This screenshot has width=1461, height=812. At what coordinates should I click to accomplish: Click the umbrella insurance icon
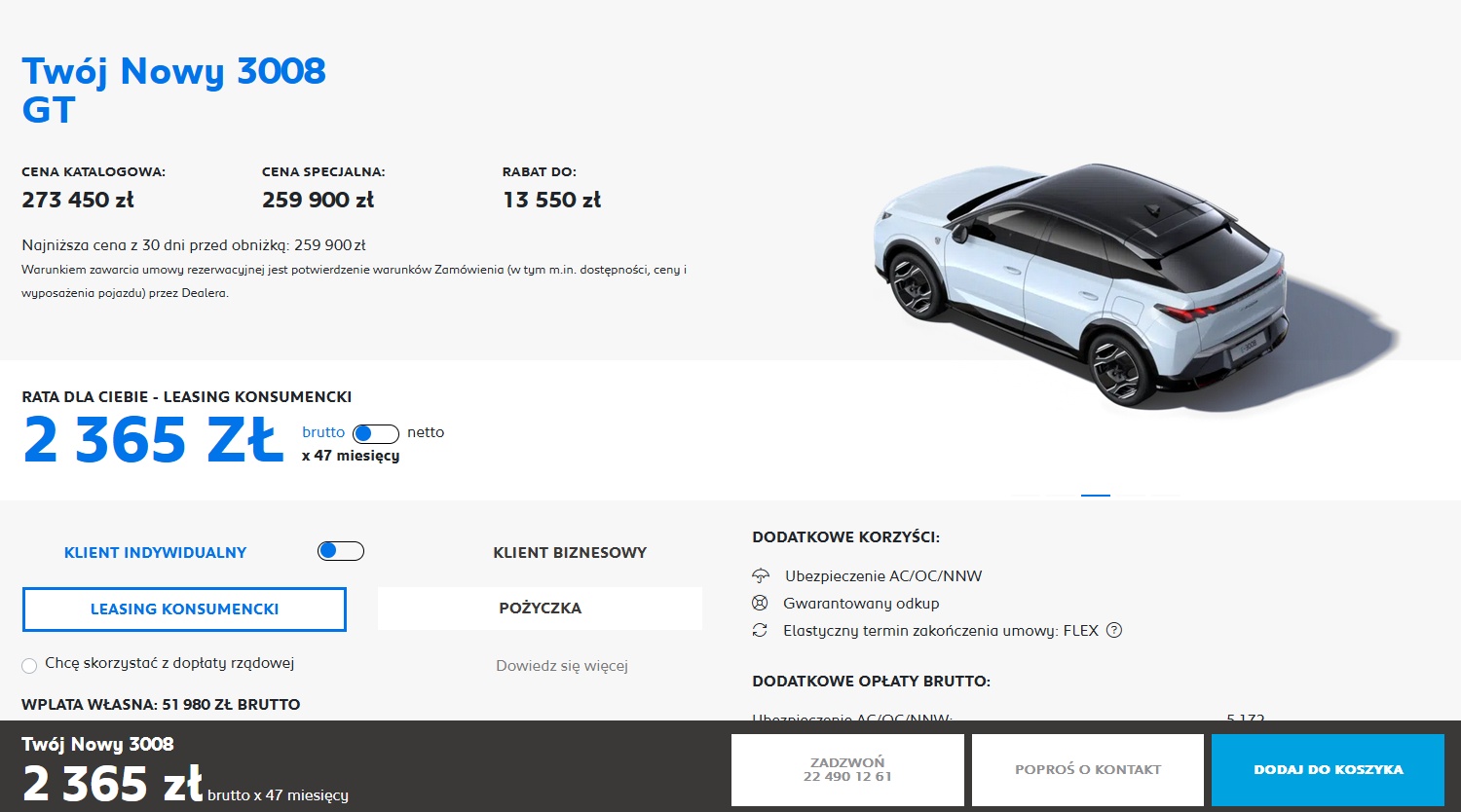[x=761, y=575]
